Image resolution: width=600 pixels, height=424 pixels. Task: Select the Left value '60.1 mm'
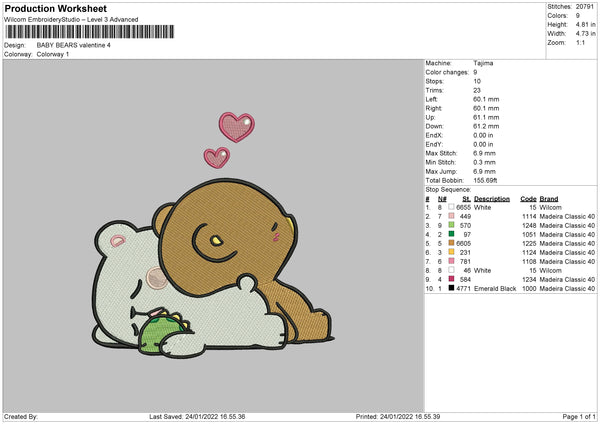[486, 99]
